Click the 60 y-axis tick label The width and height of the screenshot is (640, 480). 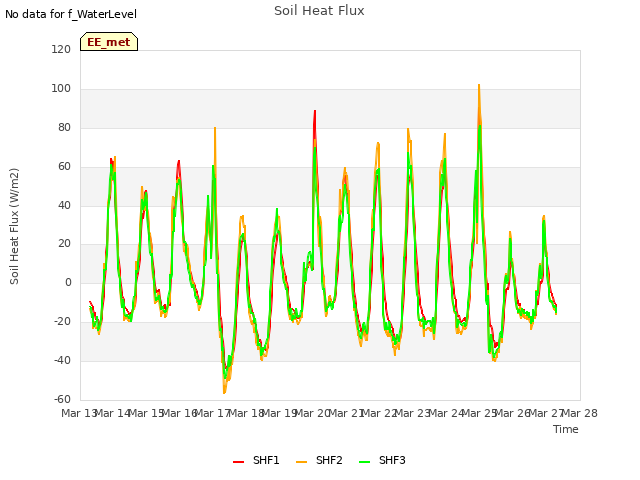point(64,167)
